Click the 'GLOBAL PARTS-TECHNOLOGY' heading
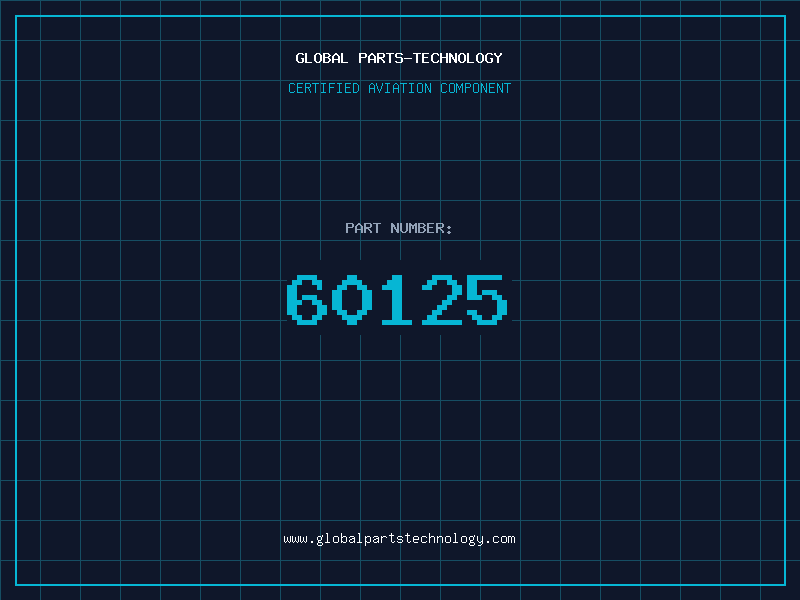This screenshot has height=600, width=800. 399,58
